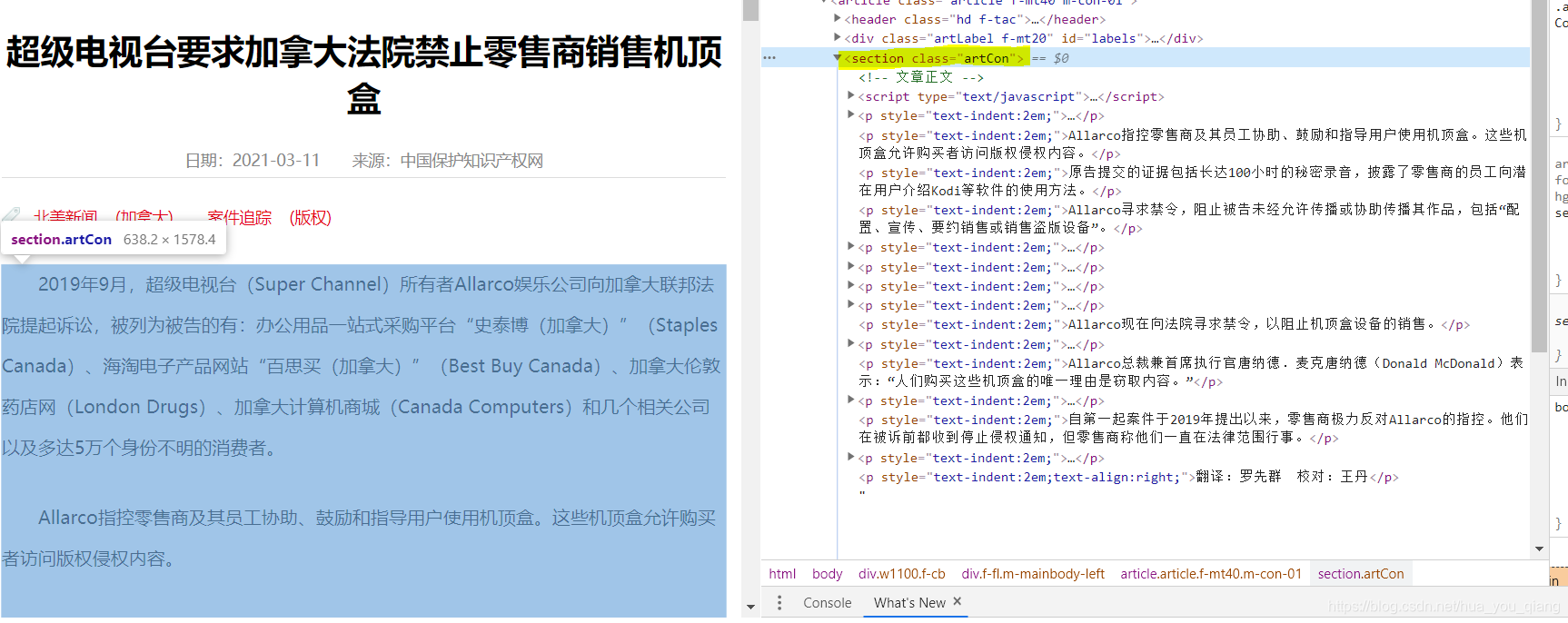This screenshot has width=1568, height=623.
Task: Click the Elements panel scroll-down arrow
Action: coord(1539,549)
